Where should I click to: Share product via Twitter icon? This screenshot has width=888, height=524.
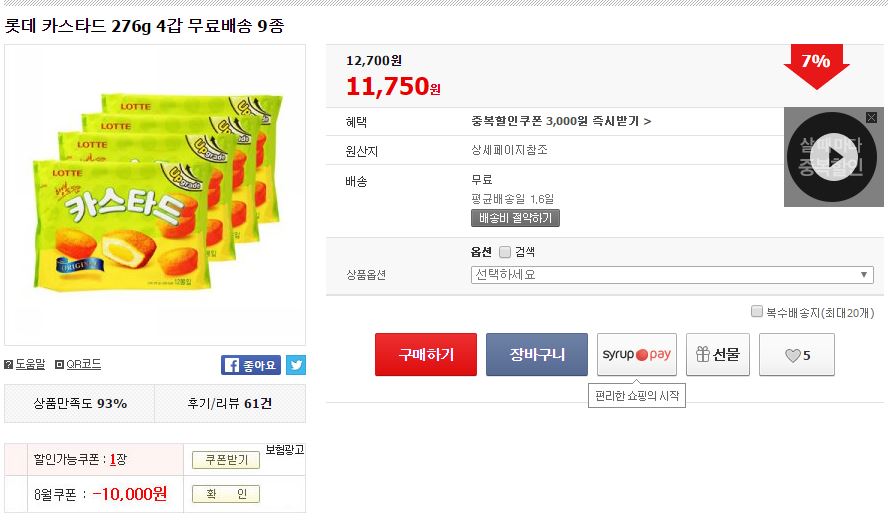coord(295,365)
